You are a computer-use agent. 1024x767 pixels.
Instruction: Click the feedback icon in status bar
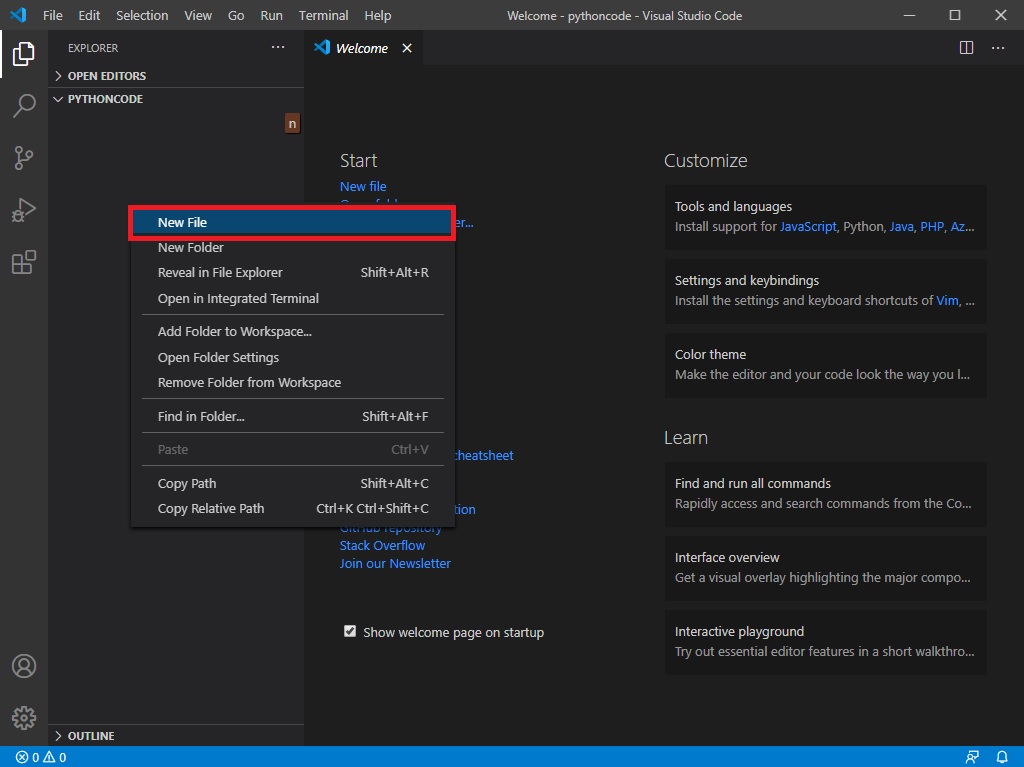[972, 757]
